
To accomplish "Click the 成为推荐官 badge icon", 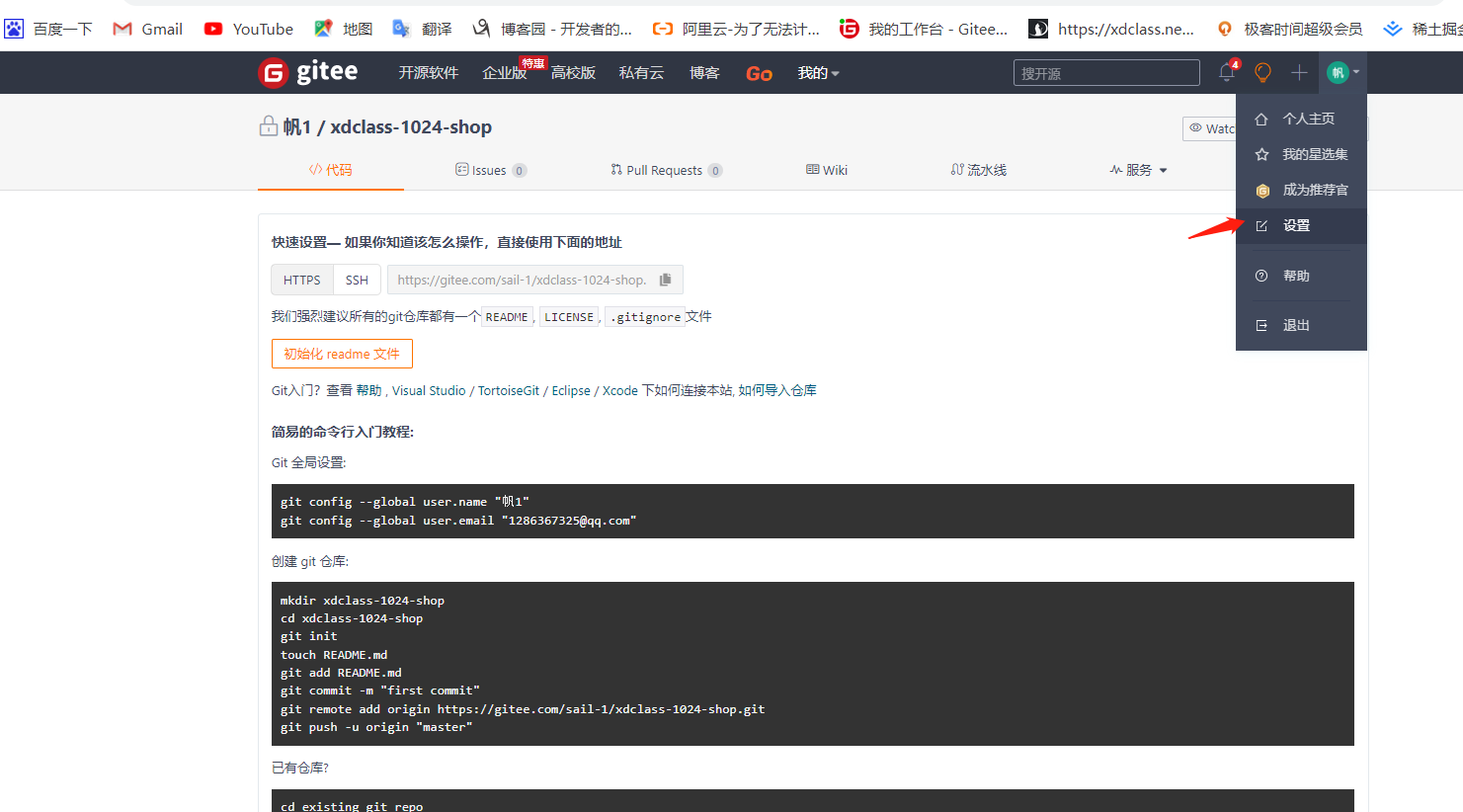I will pyautogui.click(x=1261, y=191).
